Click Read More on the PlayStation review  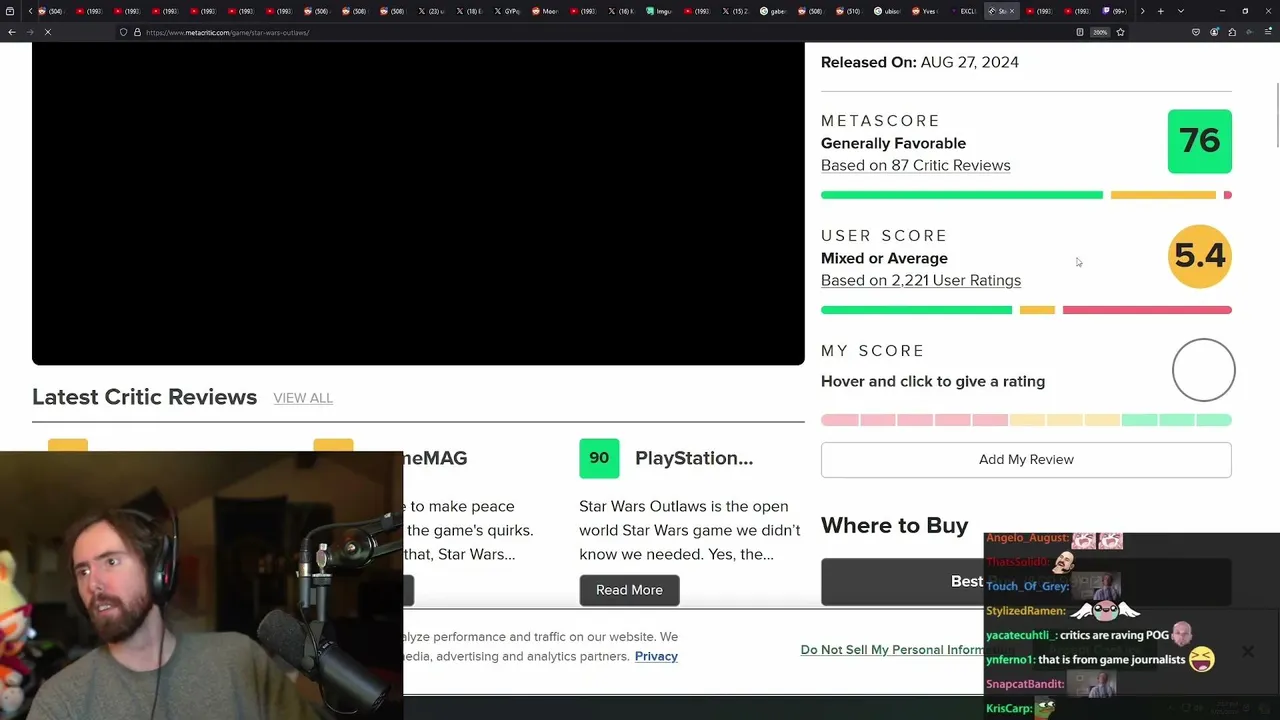pos(629,590)
